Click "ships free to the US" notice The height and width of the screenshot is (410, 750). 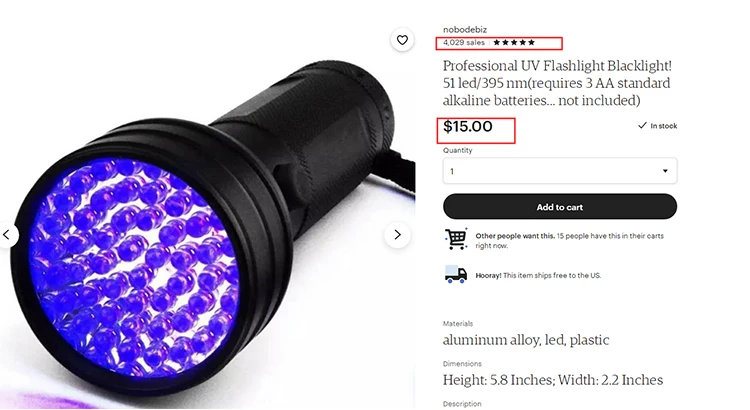click(x=538, y=276)
